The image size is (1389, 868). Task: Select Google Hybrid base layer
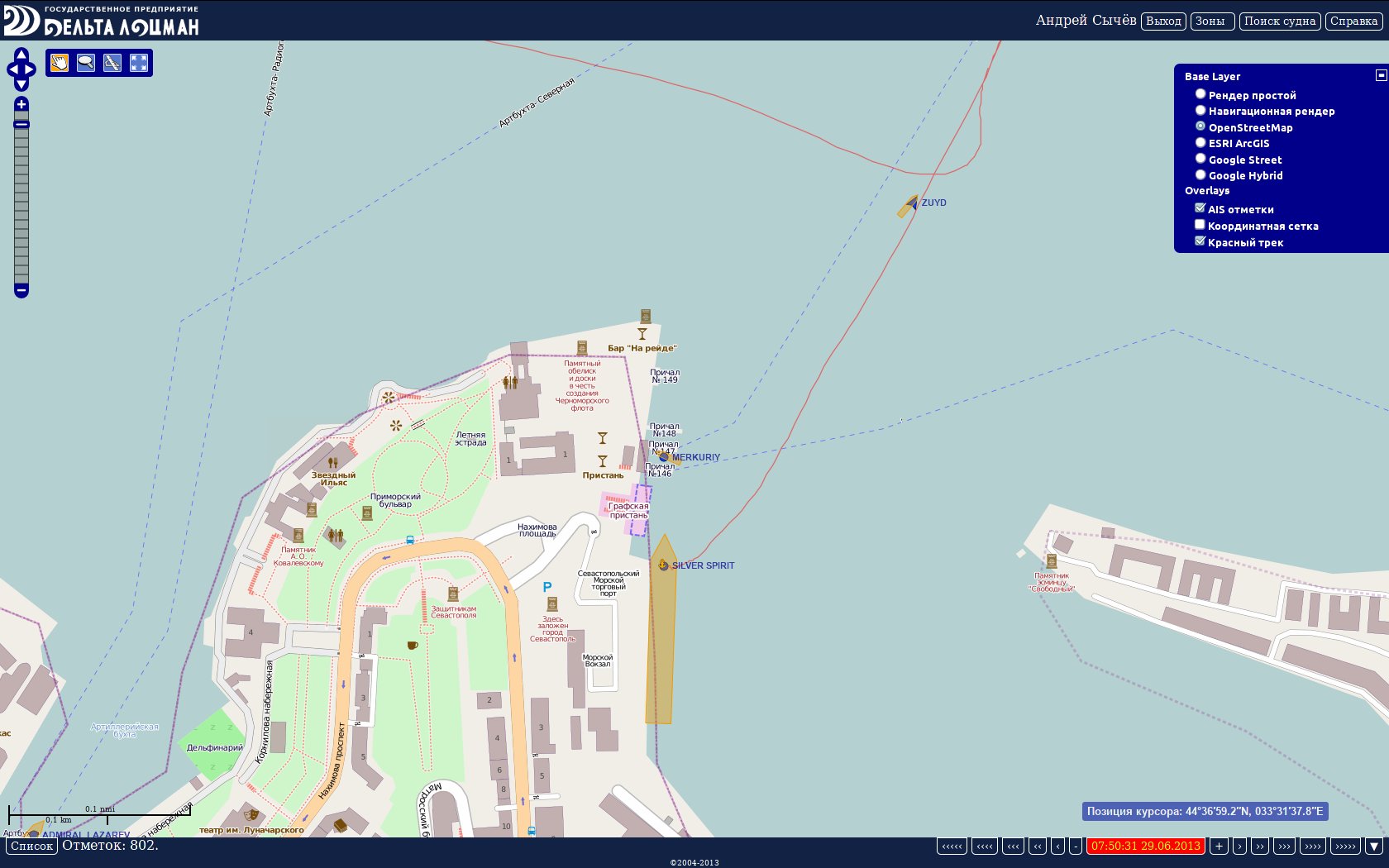point(1200,174)
